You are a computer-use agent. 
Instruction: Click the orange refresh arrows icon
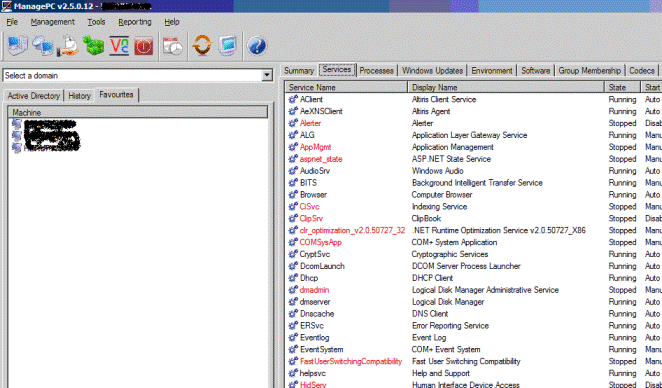coord(202,46)
